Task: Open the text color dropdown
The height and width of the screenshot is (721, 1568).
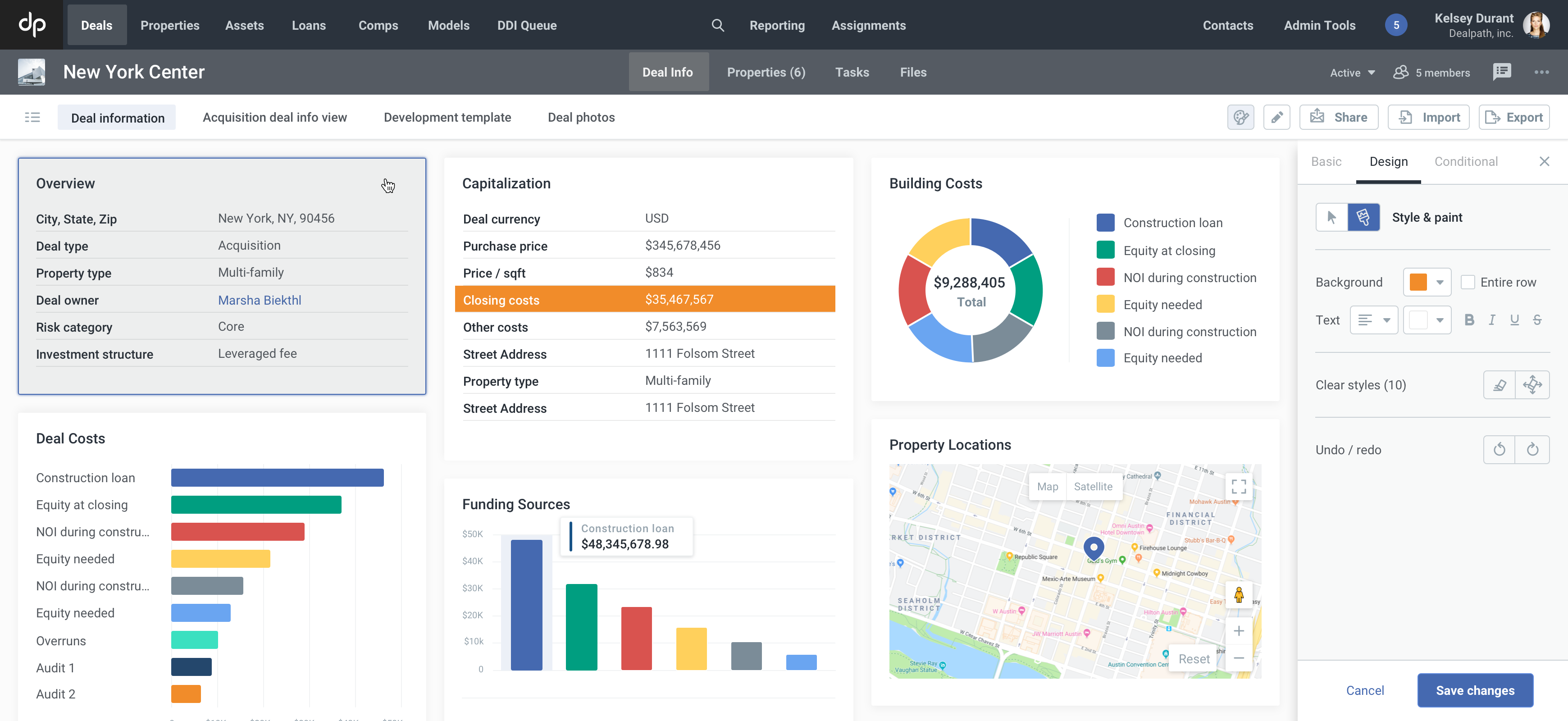Action: pyautogui.click(x=1427, y=320)
